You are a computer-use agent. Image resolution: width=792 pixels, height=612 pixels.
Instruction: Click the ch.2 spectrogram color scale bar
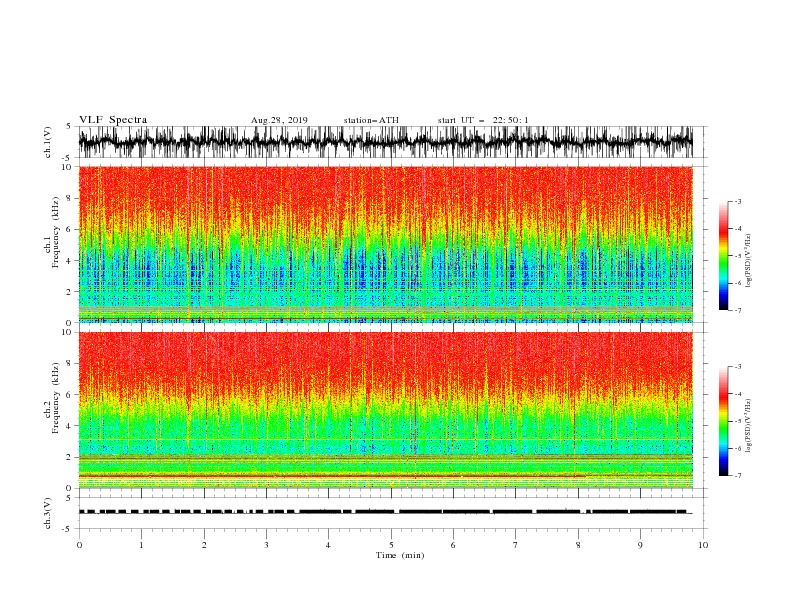[723, 421]
